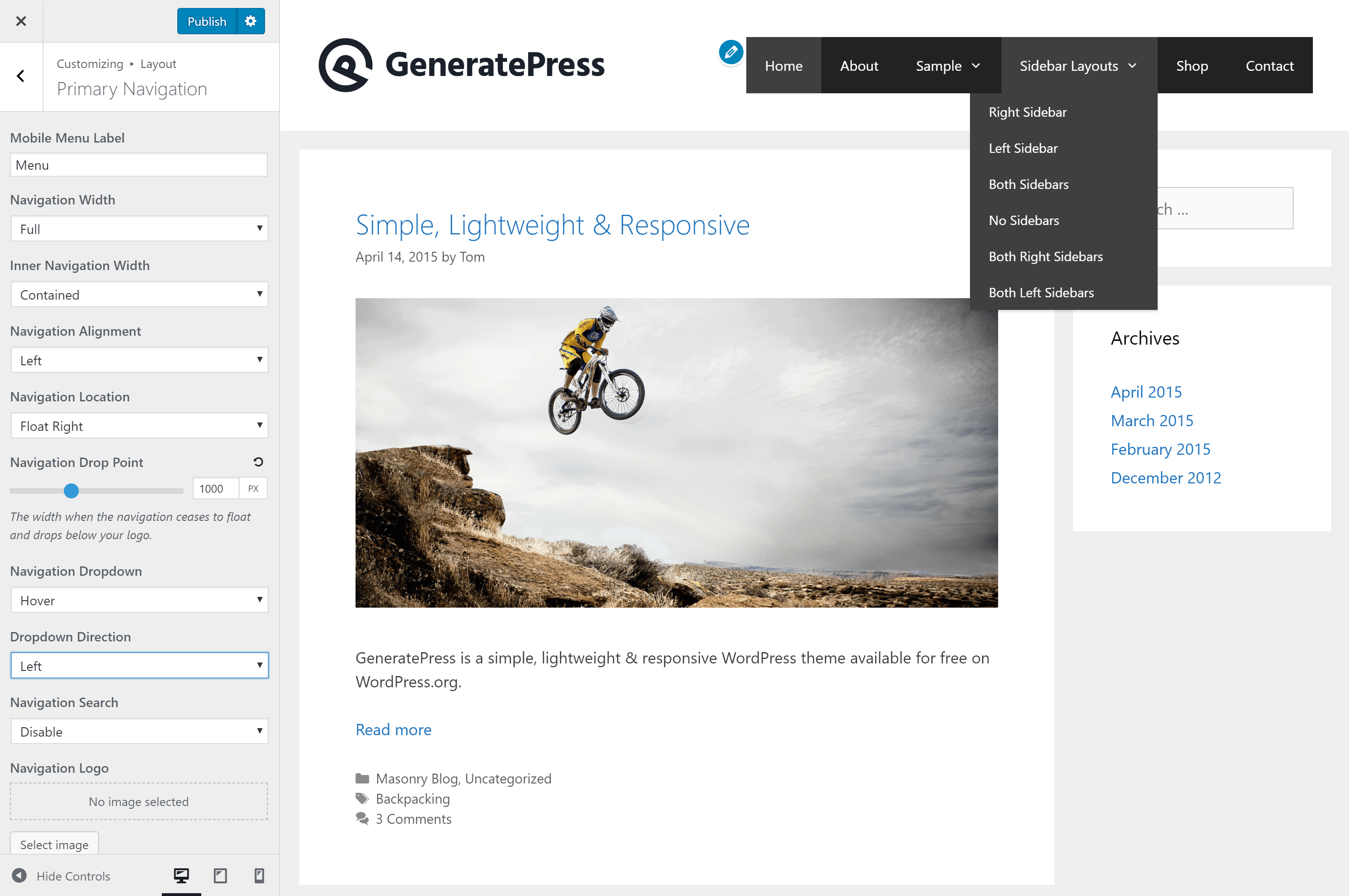Click the author link Tom
1349x896 pixels.
click(x=472, y=256)
